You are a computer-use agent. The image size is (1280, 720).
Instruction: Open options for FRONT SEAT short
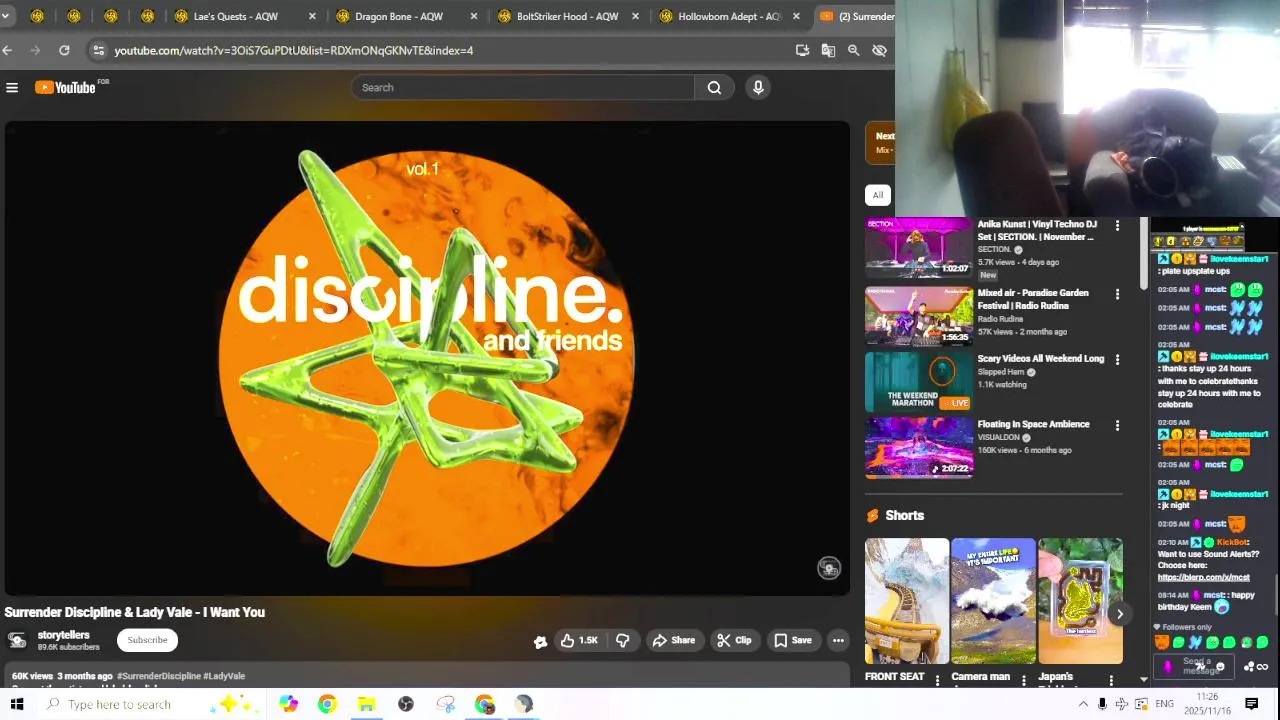point(937,681)
